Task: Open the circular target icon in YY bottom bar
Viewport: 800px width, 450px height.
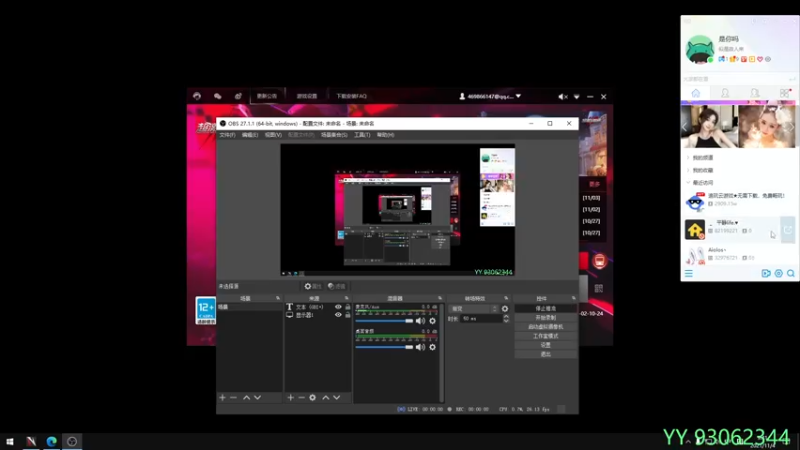Action: [x=779, y=273]
